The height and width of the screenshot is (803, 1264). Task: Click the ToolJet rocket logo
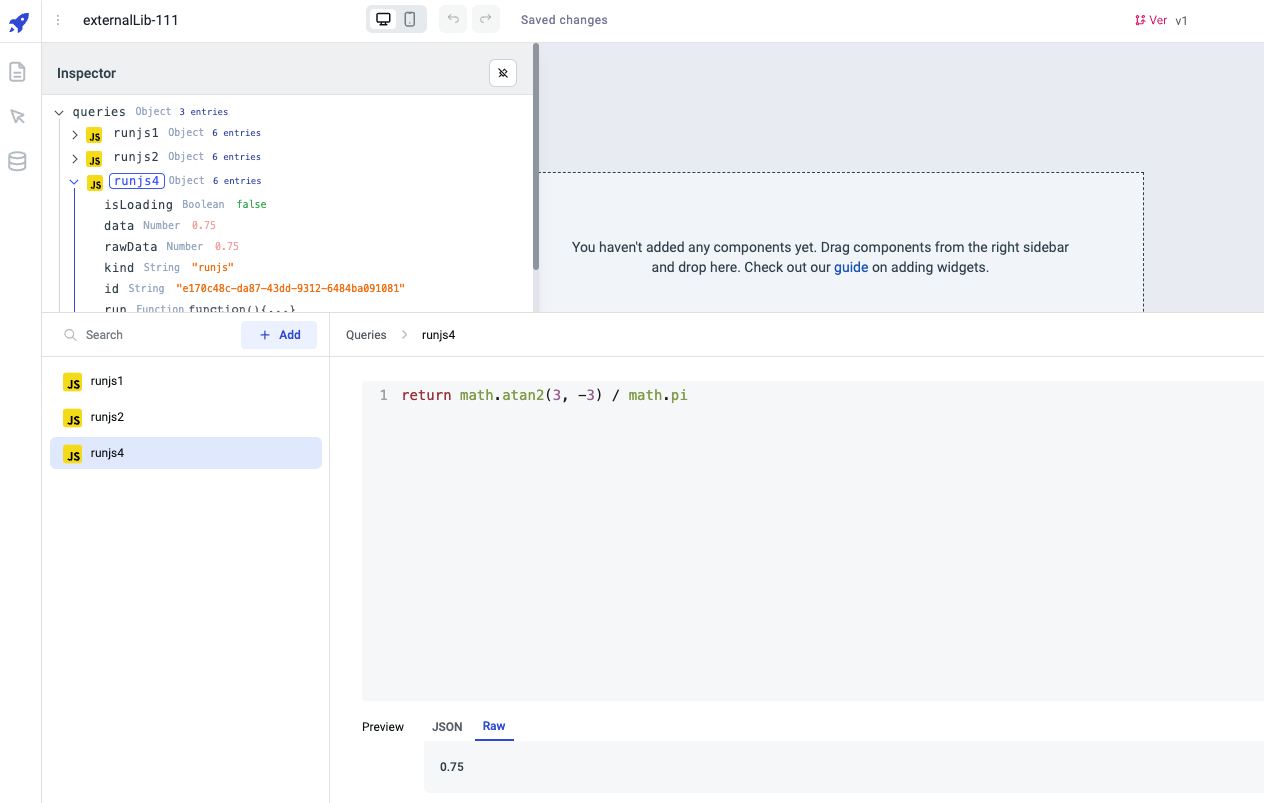coord(19,22)
